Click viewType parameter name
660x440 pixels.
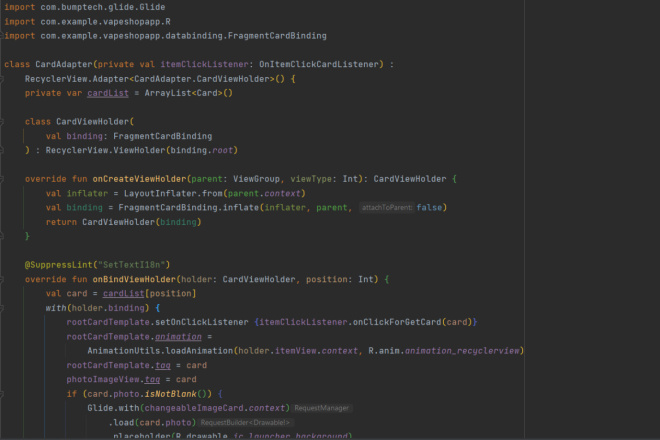(311, 179)
